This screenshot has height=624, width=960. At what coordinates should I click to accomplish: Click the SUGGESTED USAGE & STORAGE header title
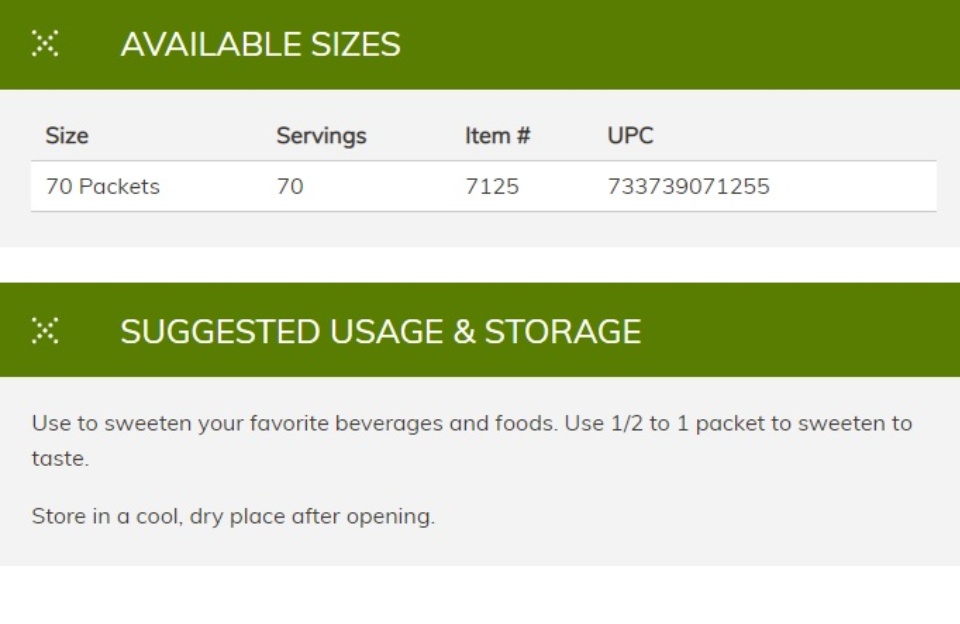coord(380,331)
